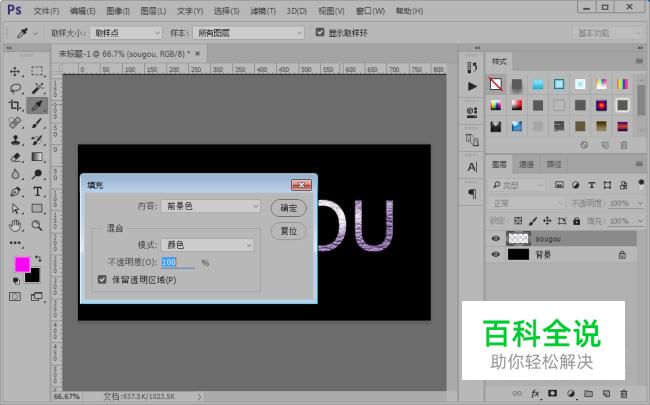Switch to the Paths tab
This screenshot has width=650, height=405.
[x=554, y=164]
